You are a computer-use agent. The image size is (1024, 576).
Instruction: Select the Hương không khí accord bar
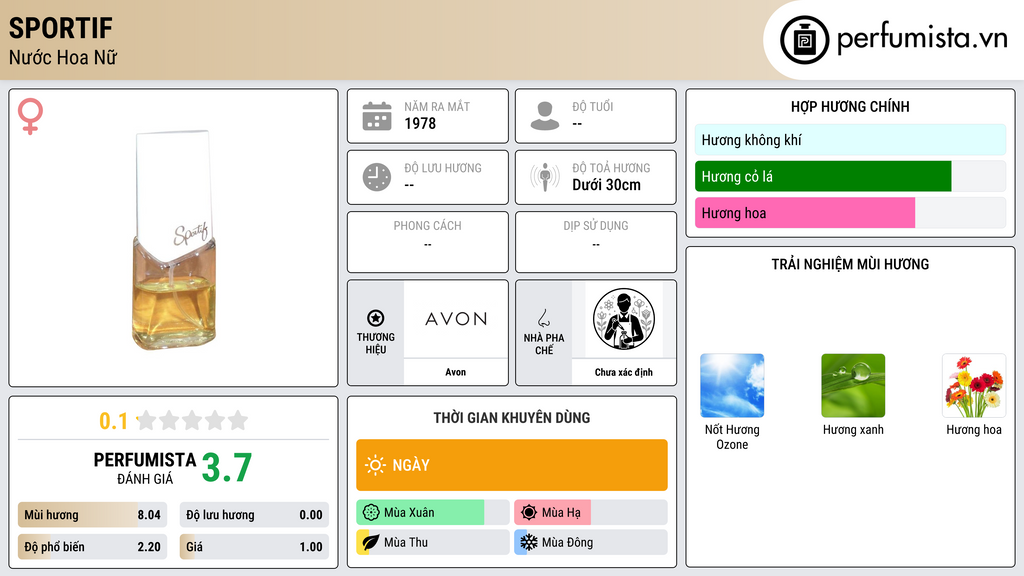click(x=850, y=140)
